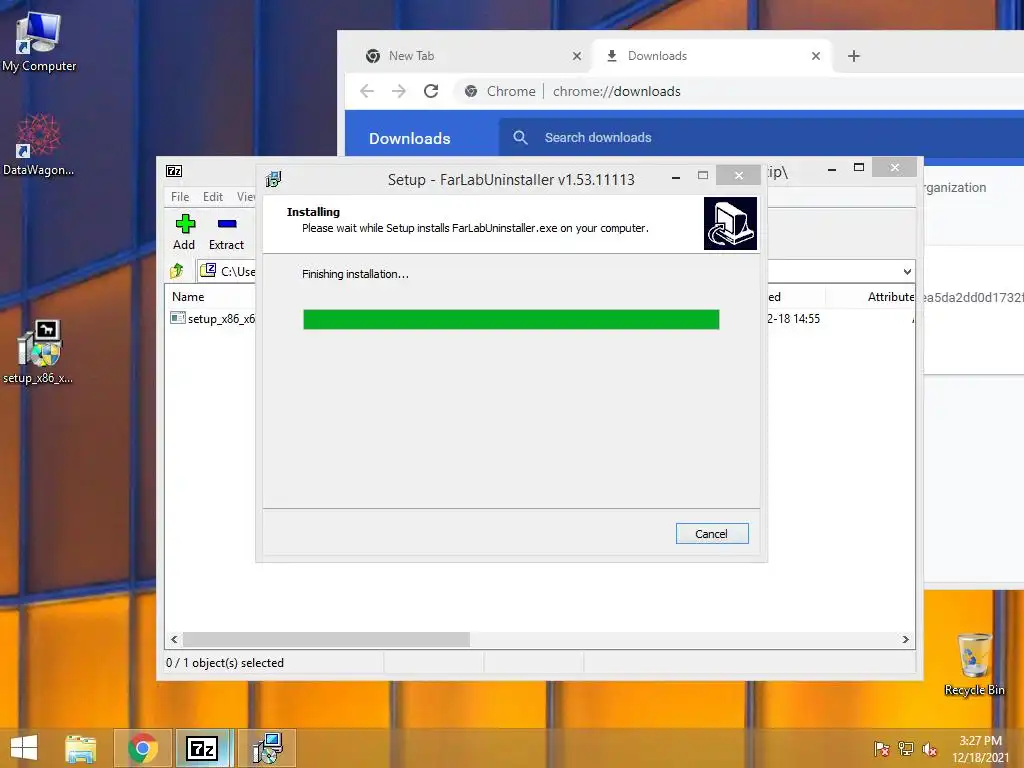Screen dimensions: 1024x768
Task: Click the 7z window title icon
Action: (174, 171)
